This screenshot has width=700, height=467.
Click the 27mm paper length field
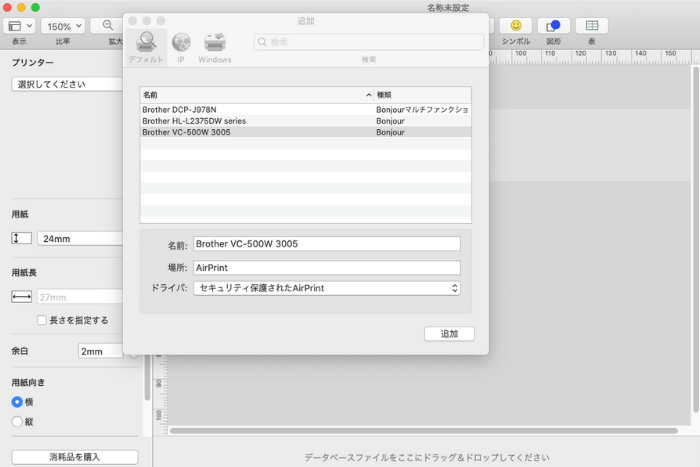(80, 297)
